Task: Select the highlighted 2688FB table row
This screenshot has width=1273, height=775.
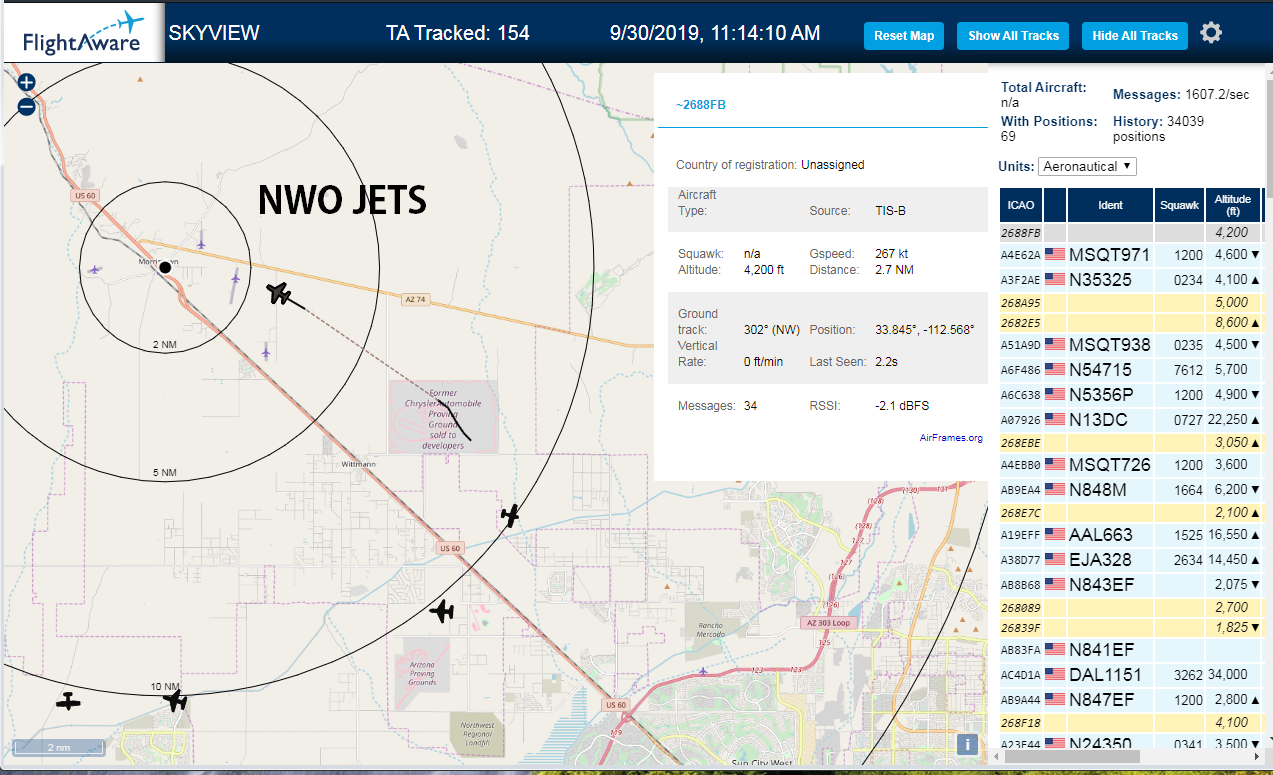Action: (x=1130, y=232)
